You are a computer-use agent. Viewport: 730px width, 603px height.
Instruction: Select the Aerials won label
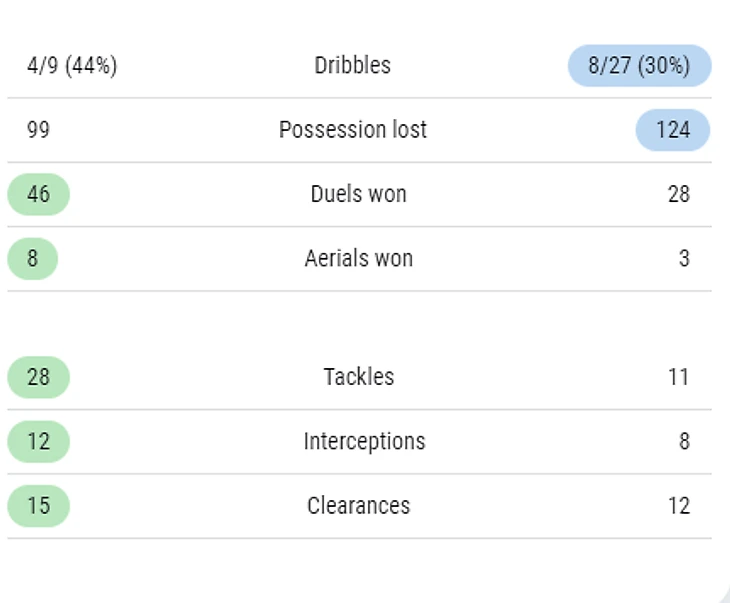pyautogui.click(x=358, y=258)
